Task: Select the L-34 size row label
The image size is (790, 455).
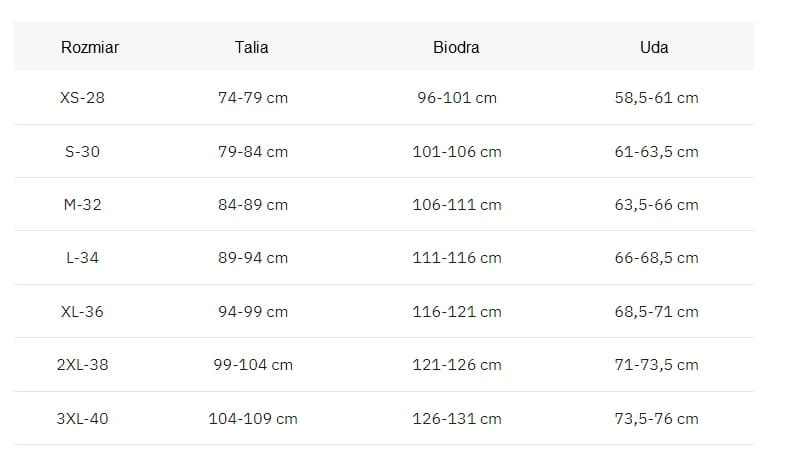Action: click(82, 257)
